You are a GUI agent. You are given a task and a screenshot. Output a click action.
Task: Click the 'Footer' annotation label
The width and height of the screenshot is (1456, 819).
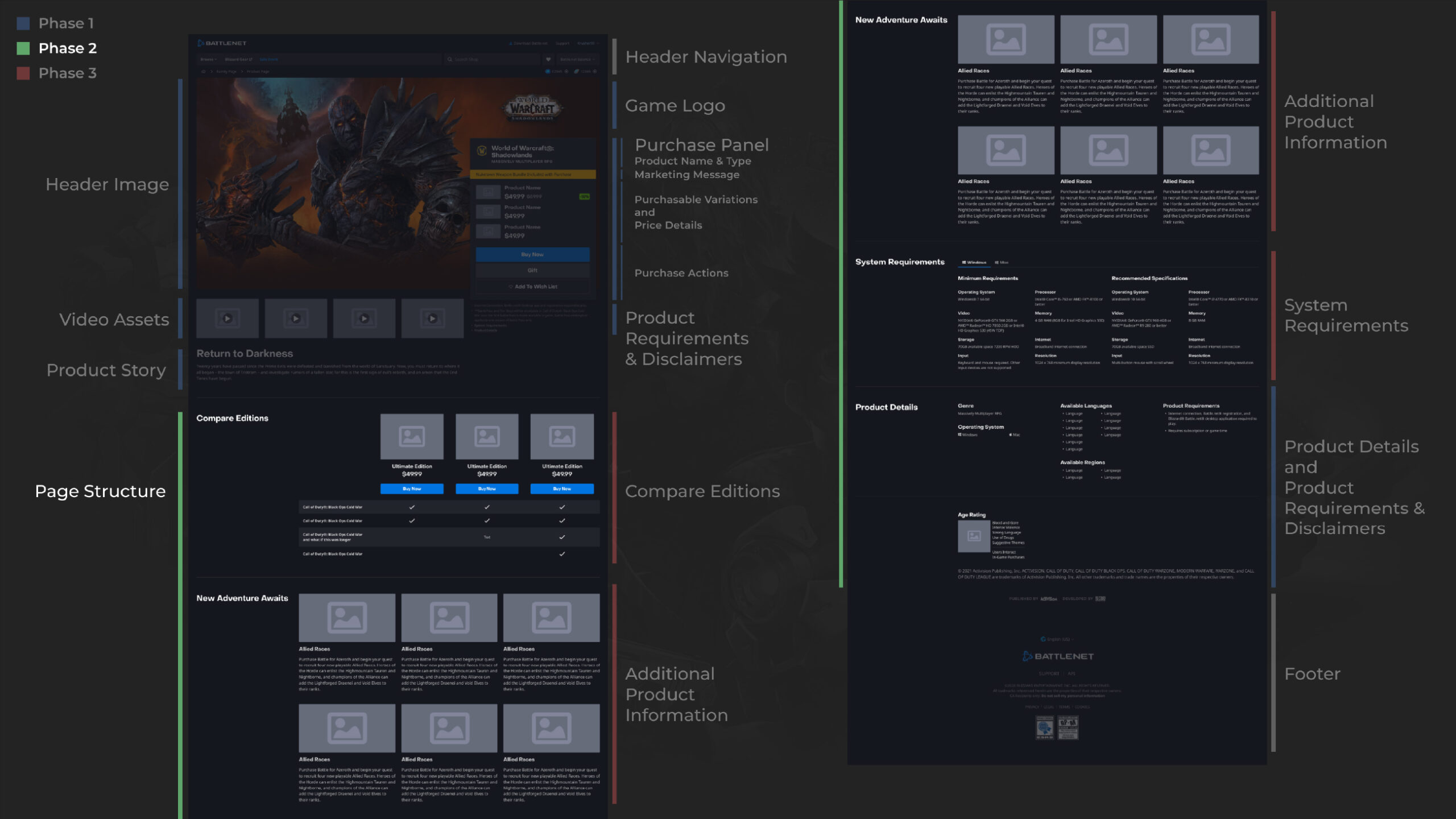(x=1312, y=674)
